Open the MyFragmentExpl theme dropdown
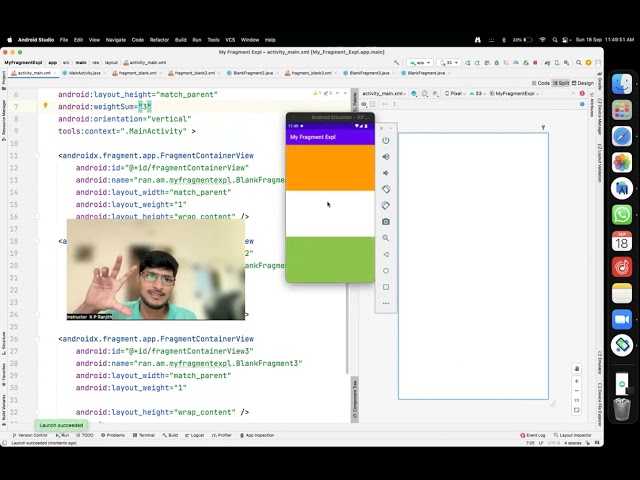The width and height of the screenshot is (640, 480). click(514, 93)
